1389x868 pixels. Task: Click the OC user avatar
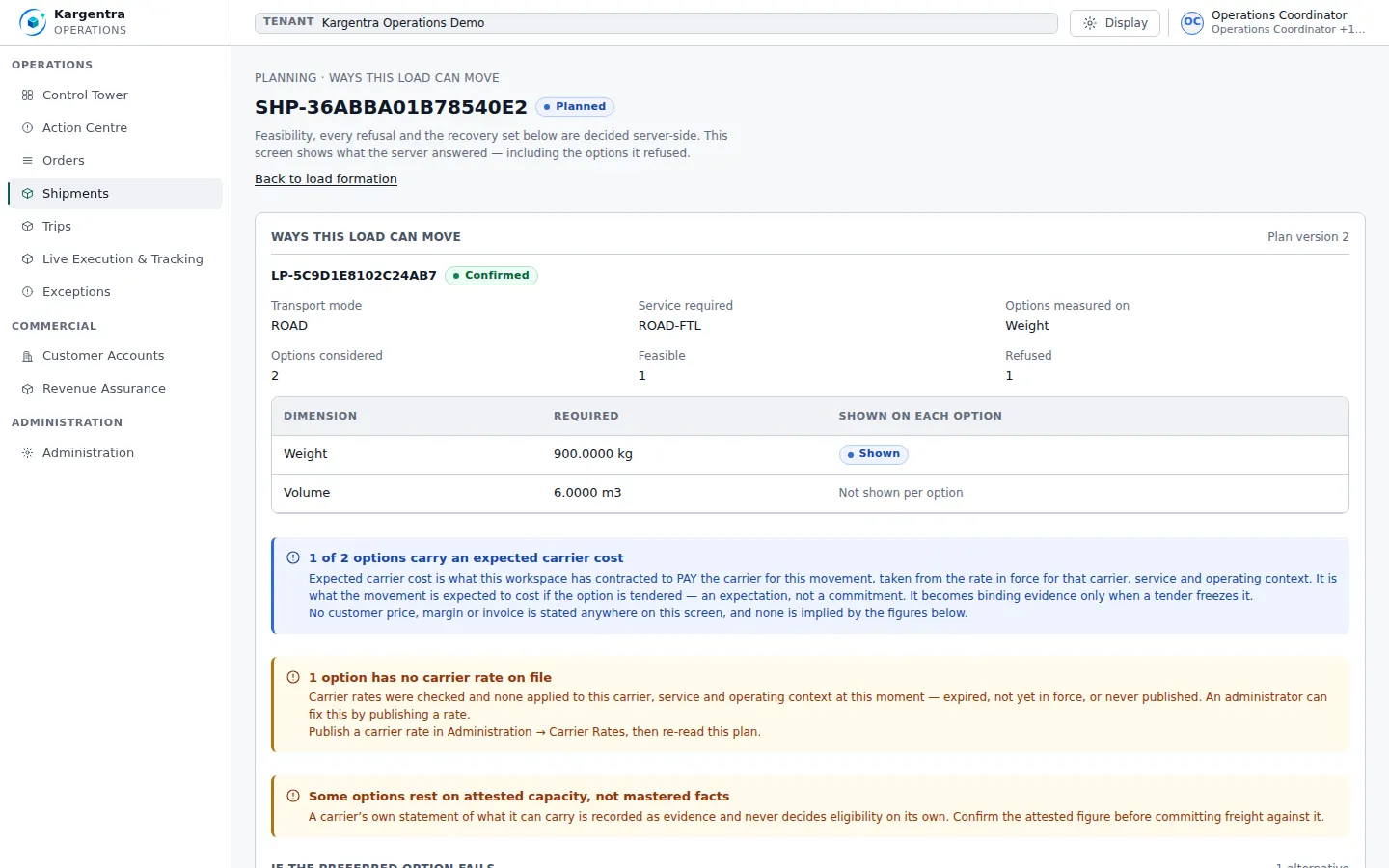[x=1192, y=22]
